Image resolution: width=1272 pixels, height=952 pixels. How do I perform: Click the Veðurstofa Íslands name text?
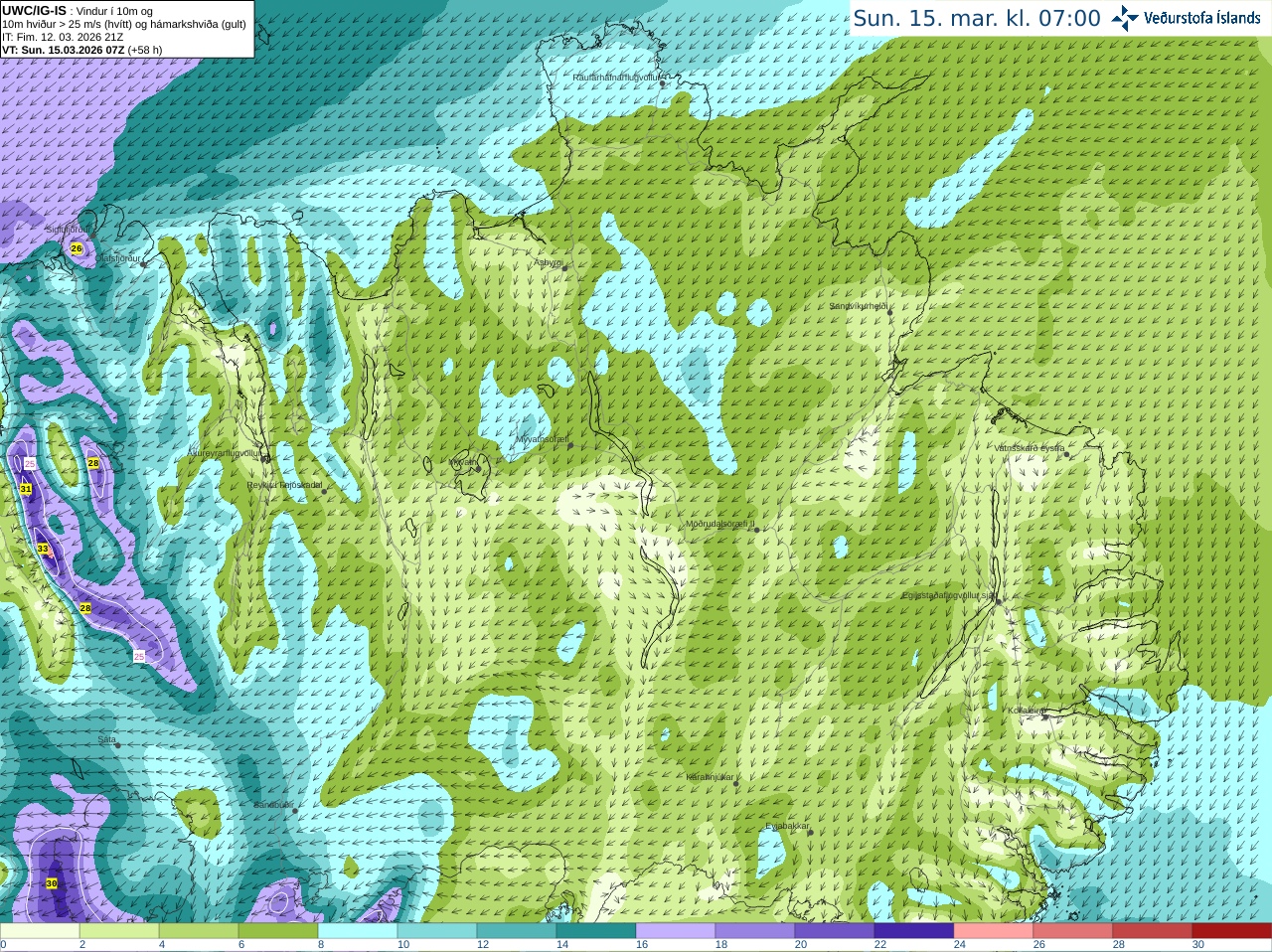pyautogui.click(x=1202, y=18)
